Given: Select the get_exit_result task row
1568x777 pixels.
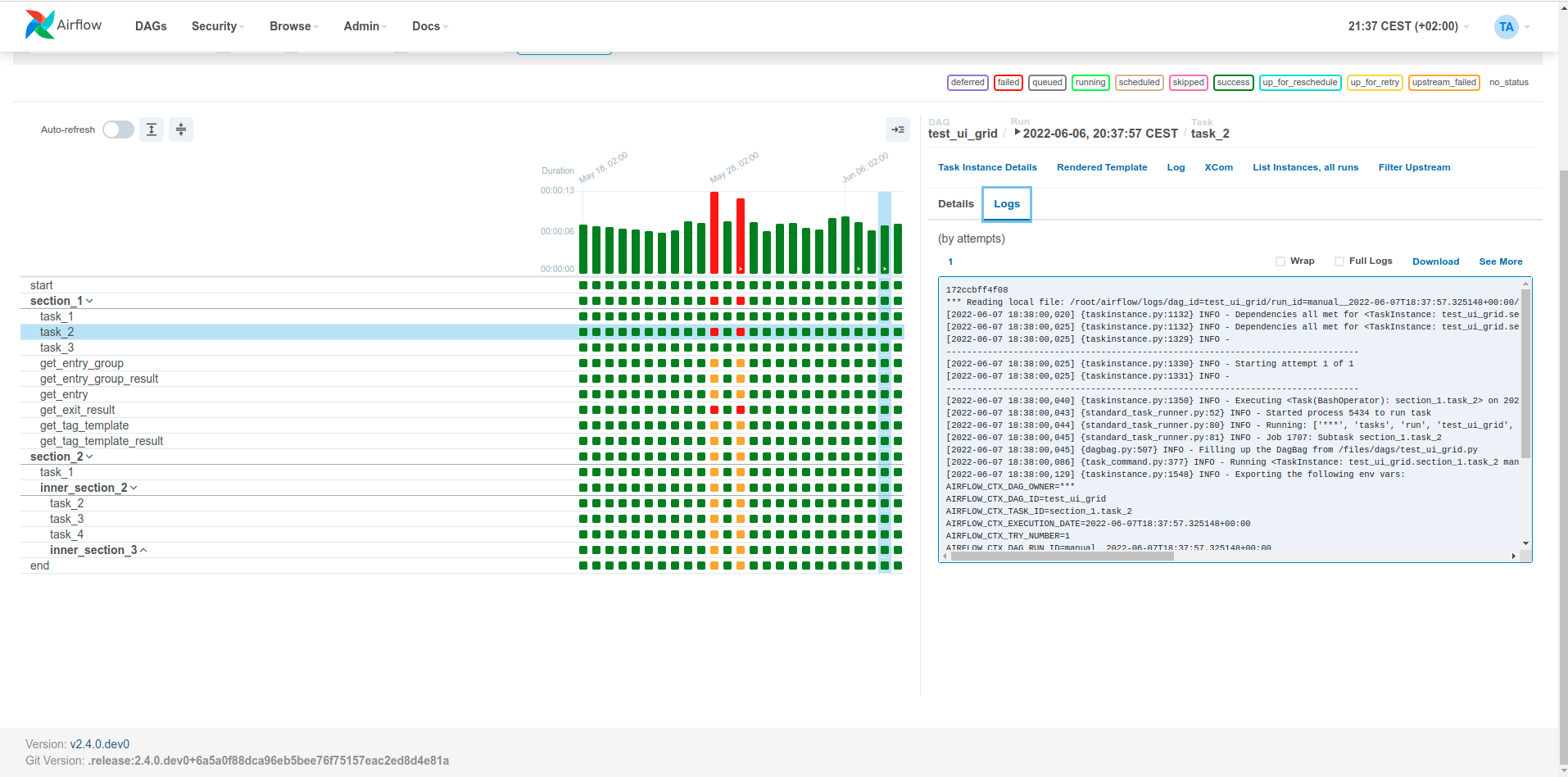Looking at the screenshot, I should [462, 410].
